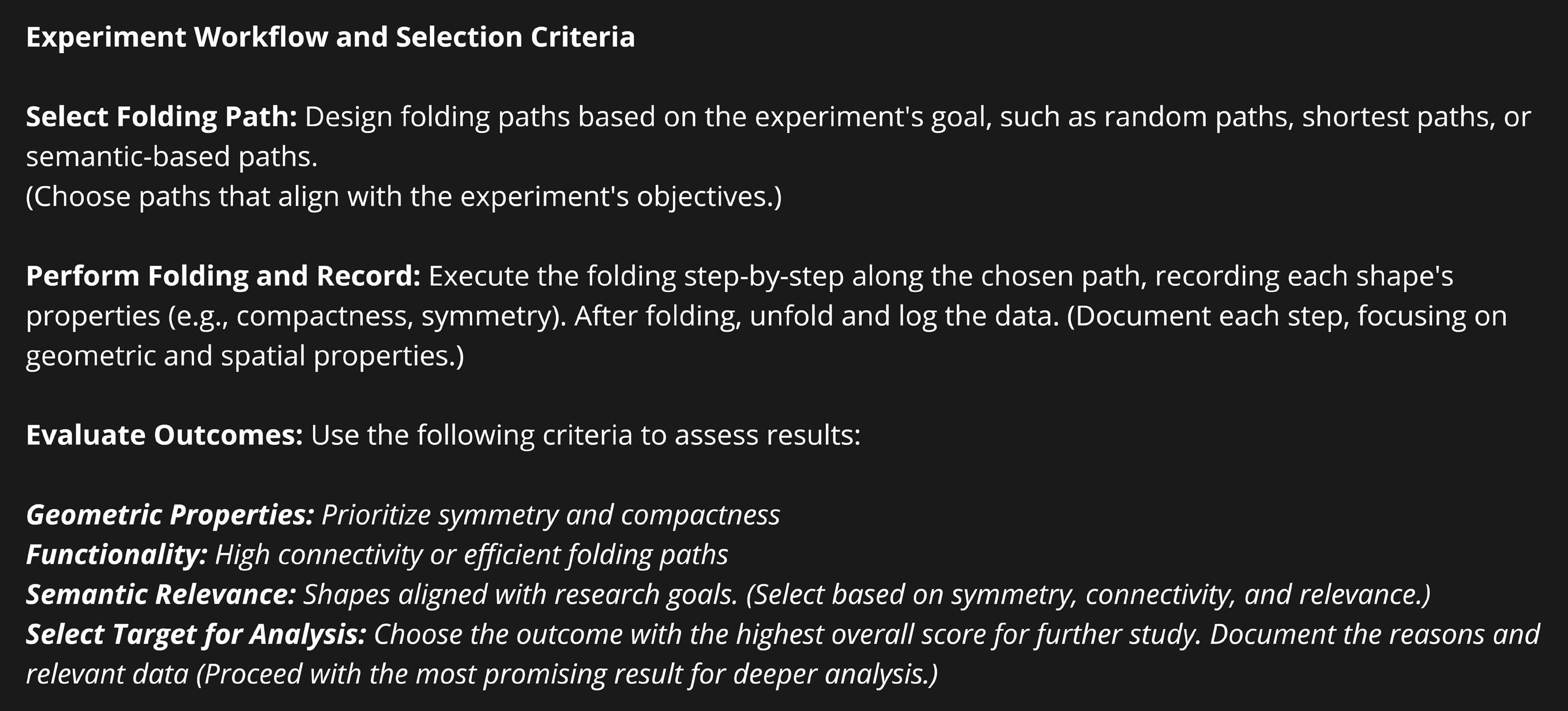
Task: Click the text 'geometric and spatial properties.)'
Action: (245, 356)
